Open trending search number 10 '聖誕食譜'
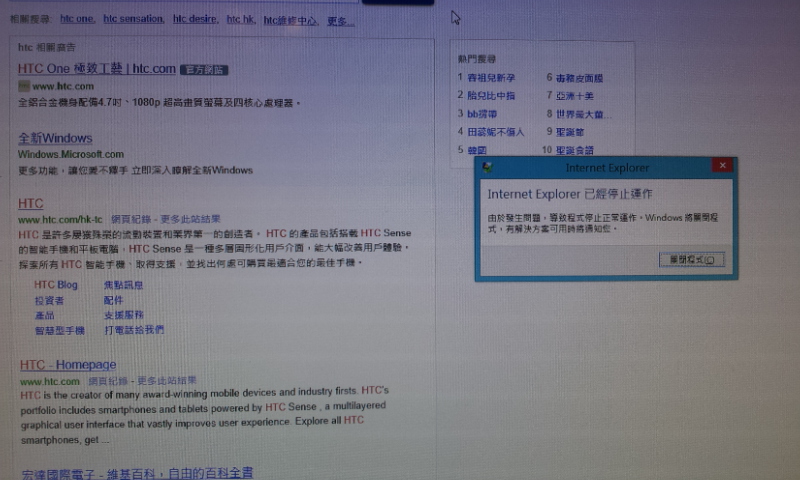The height and width of the screenshot is (480, 800). pyautogui.click(x=574, y=150)
